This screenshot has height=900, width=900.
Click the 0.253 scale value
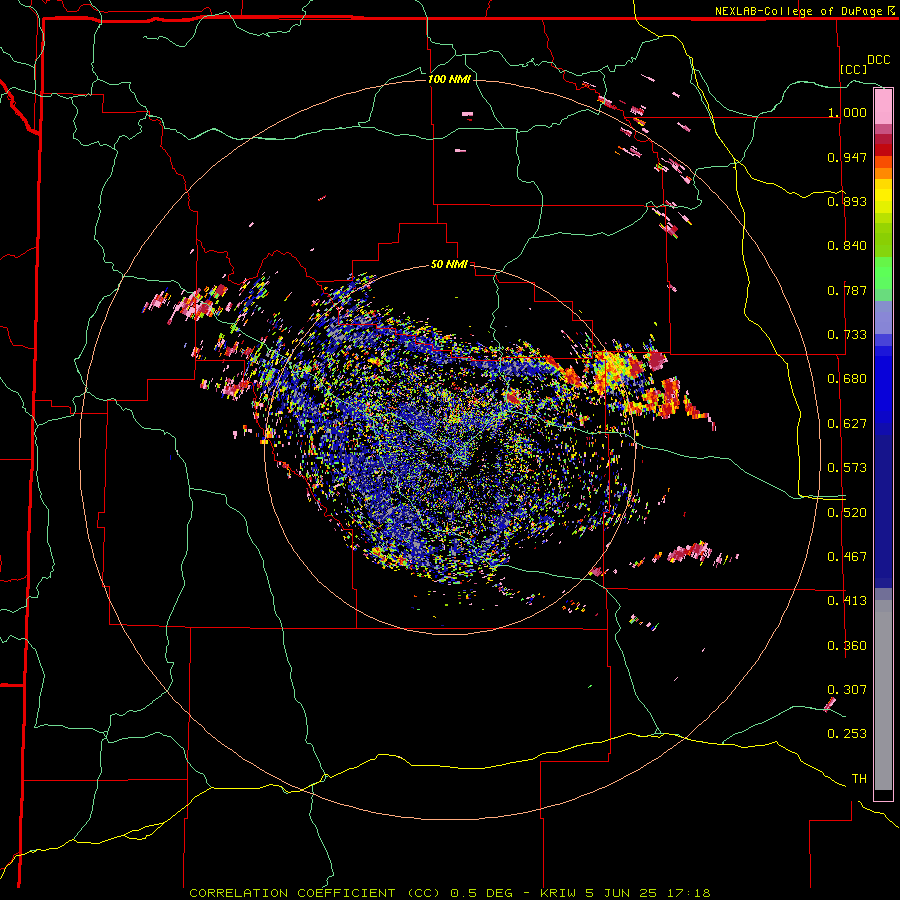[847, 734]
